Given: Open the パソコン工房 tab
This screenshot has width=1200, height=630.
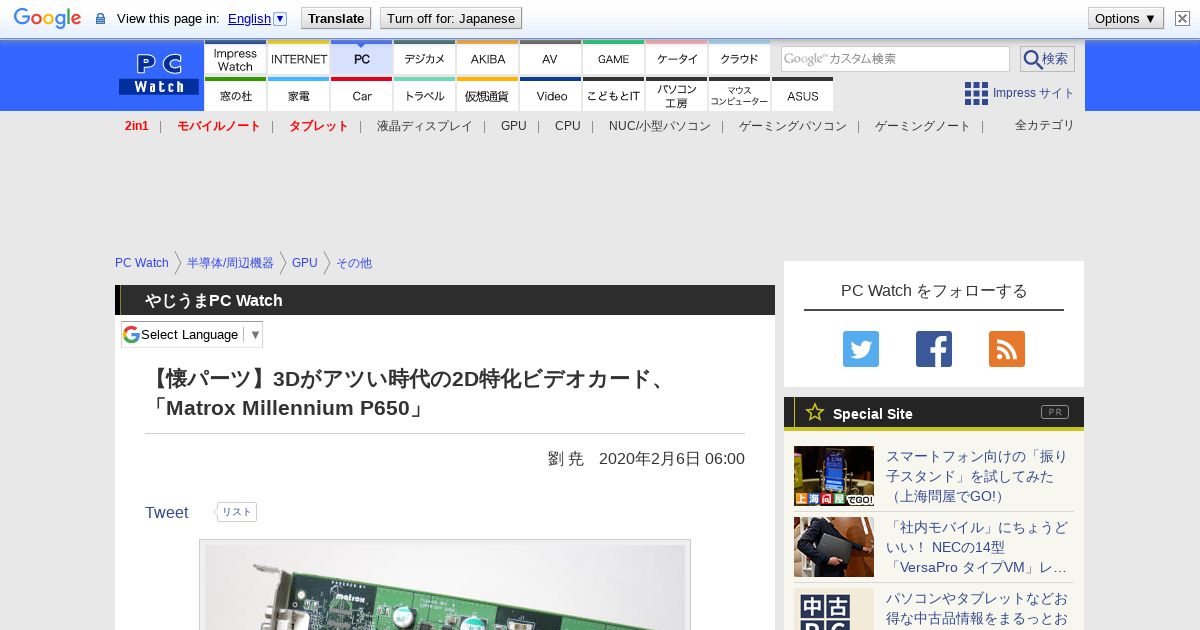Looking at the screenshot, I should pyautogui.click(x=677, y=95).
